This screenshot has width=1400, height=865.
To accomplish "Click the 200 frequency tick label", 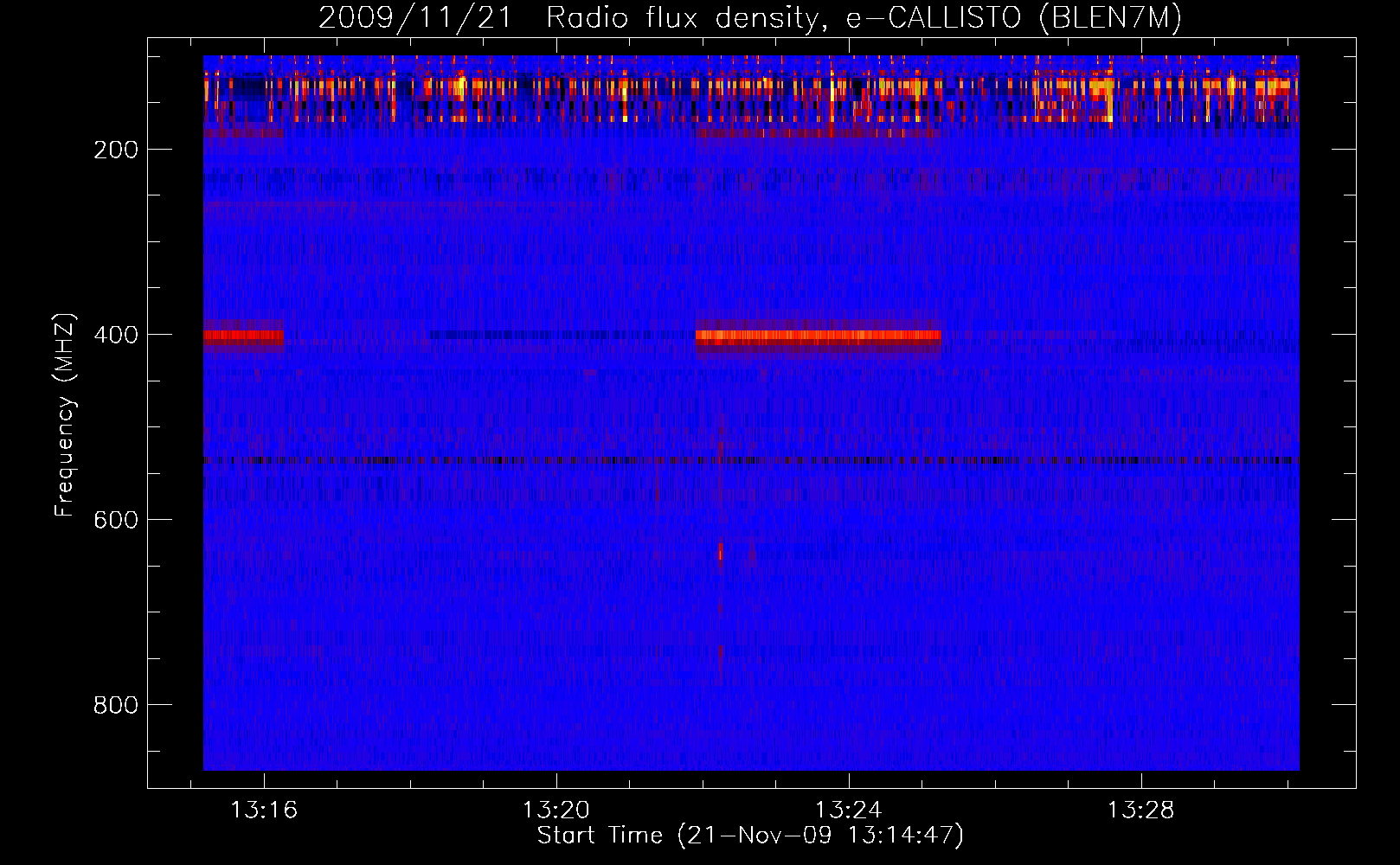I will click(116, 150).
